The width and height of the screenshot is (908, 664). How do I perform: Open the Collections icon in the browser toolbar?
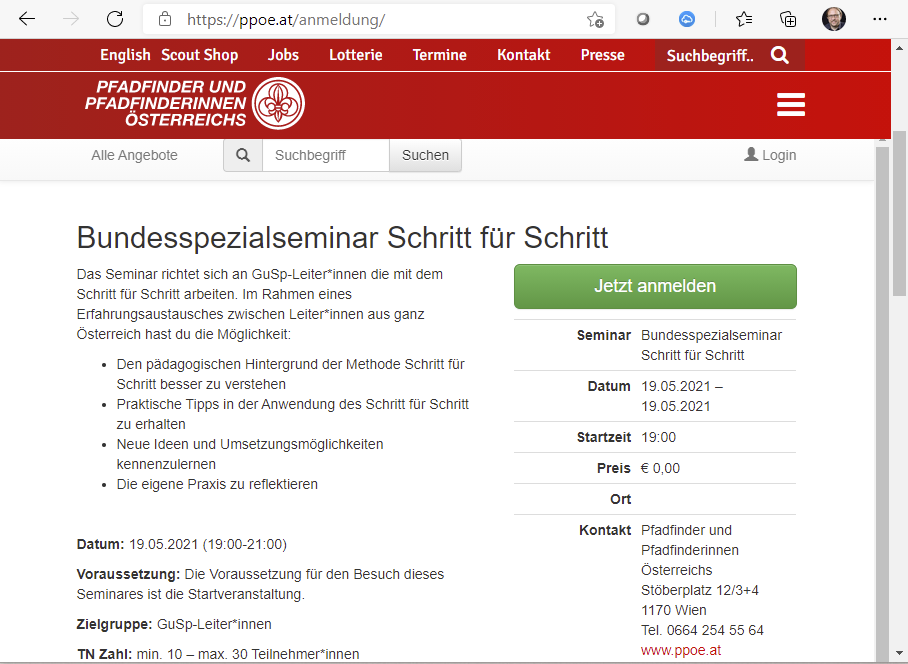click(x=788, y=19)
